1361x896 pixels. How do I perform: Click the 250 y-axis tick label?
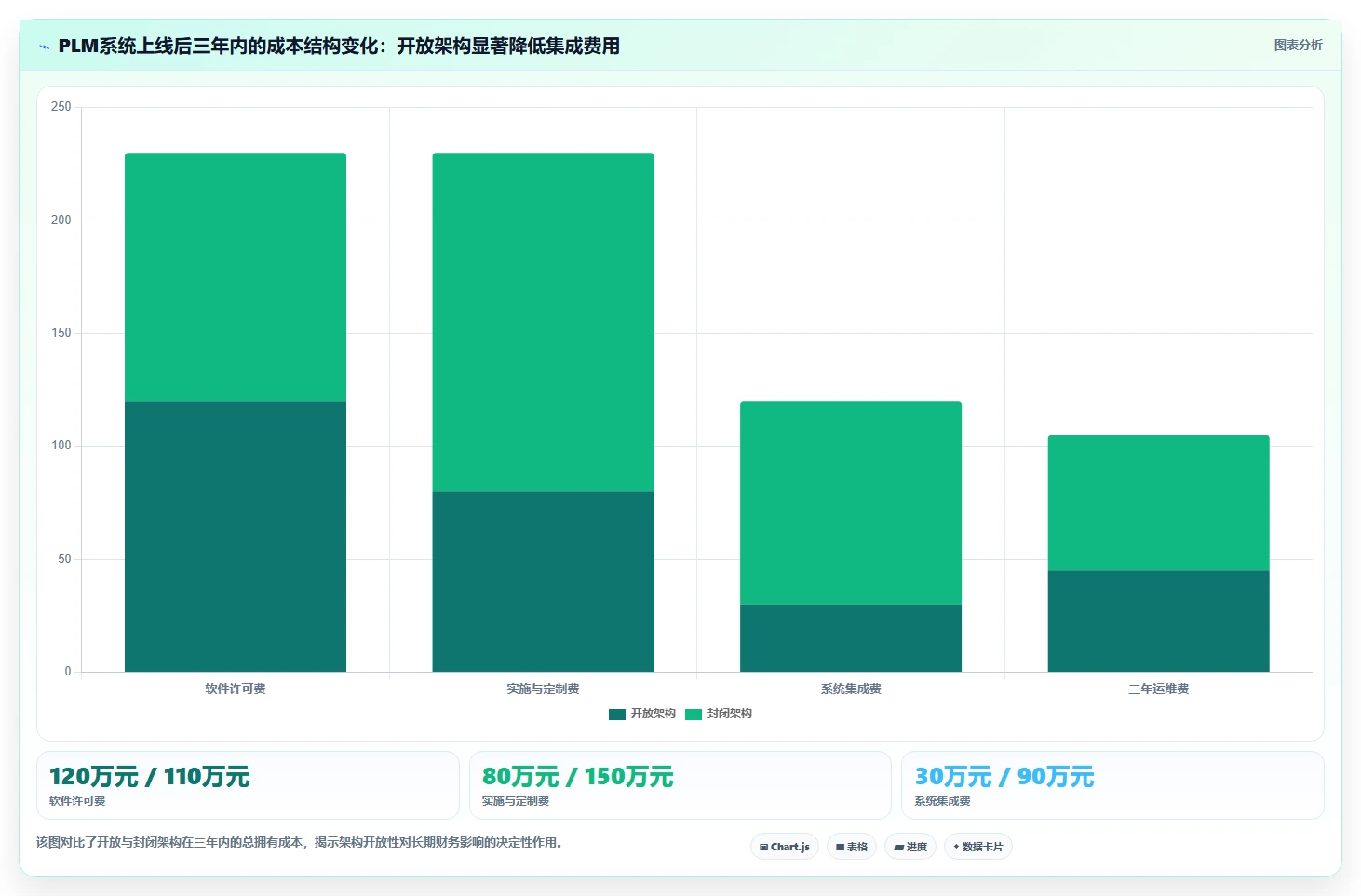61,107
